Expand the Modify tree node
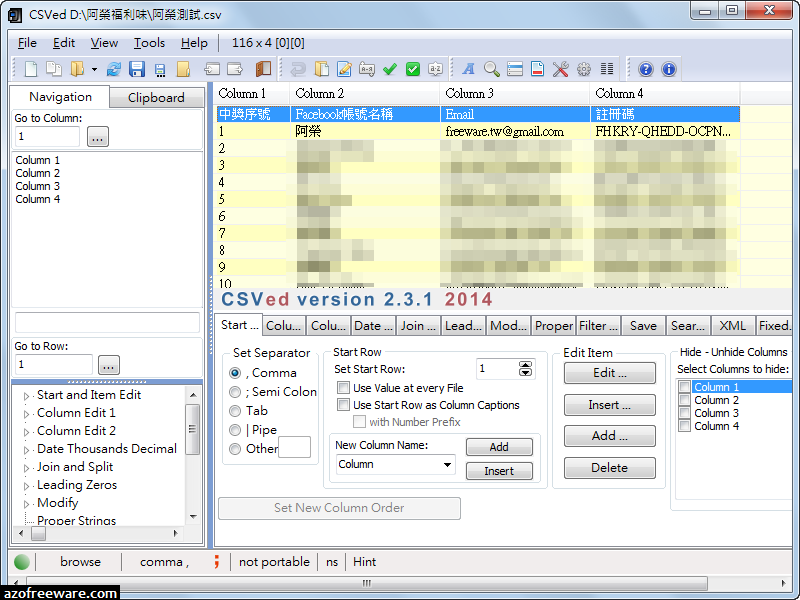 coord(27,504)
